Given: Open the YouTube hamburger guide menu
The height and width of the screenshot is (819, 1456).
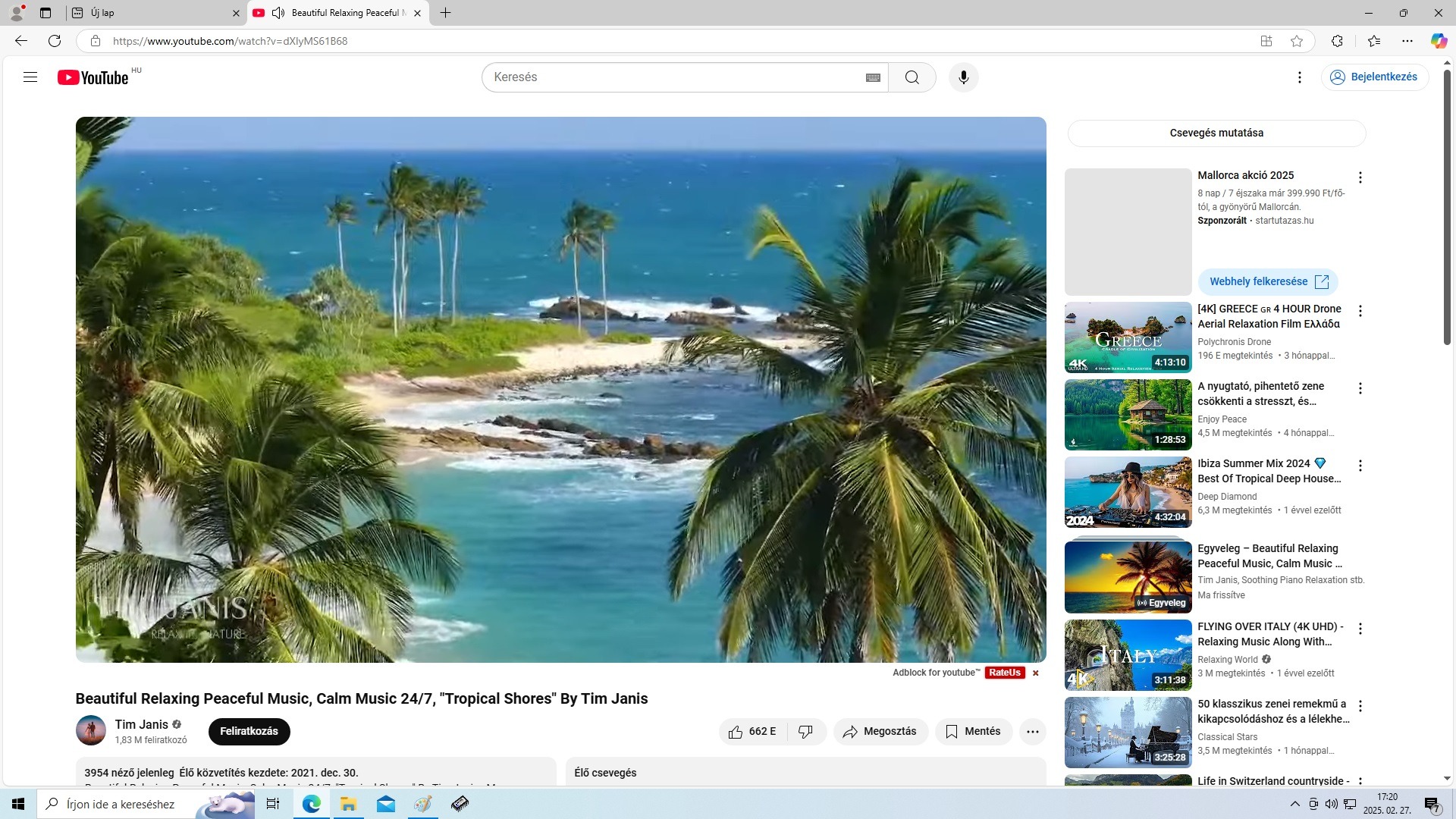Looking at the screenshot, I should tap(30, 77).
